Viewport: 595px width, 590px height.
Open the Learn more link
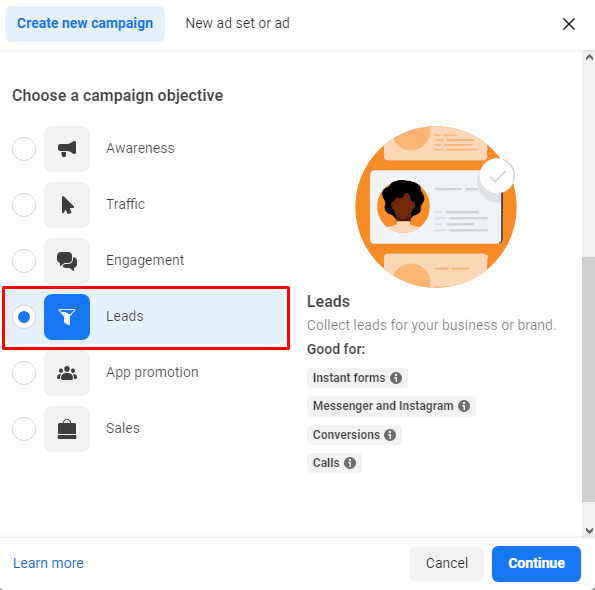click(x=48, y=563)
